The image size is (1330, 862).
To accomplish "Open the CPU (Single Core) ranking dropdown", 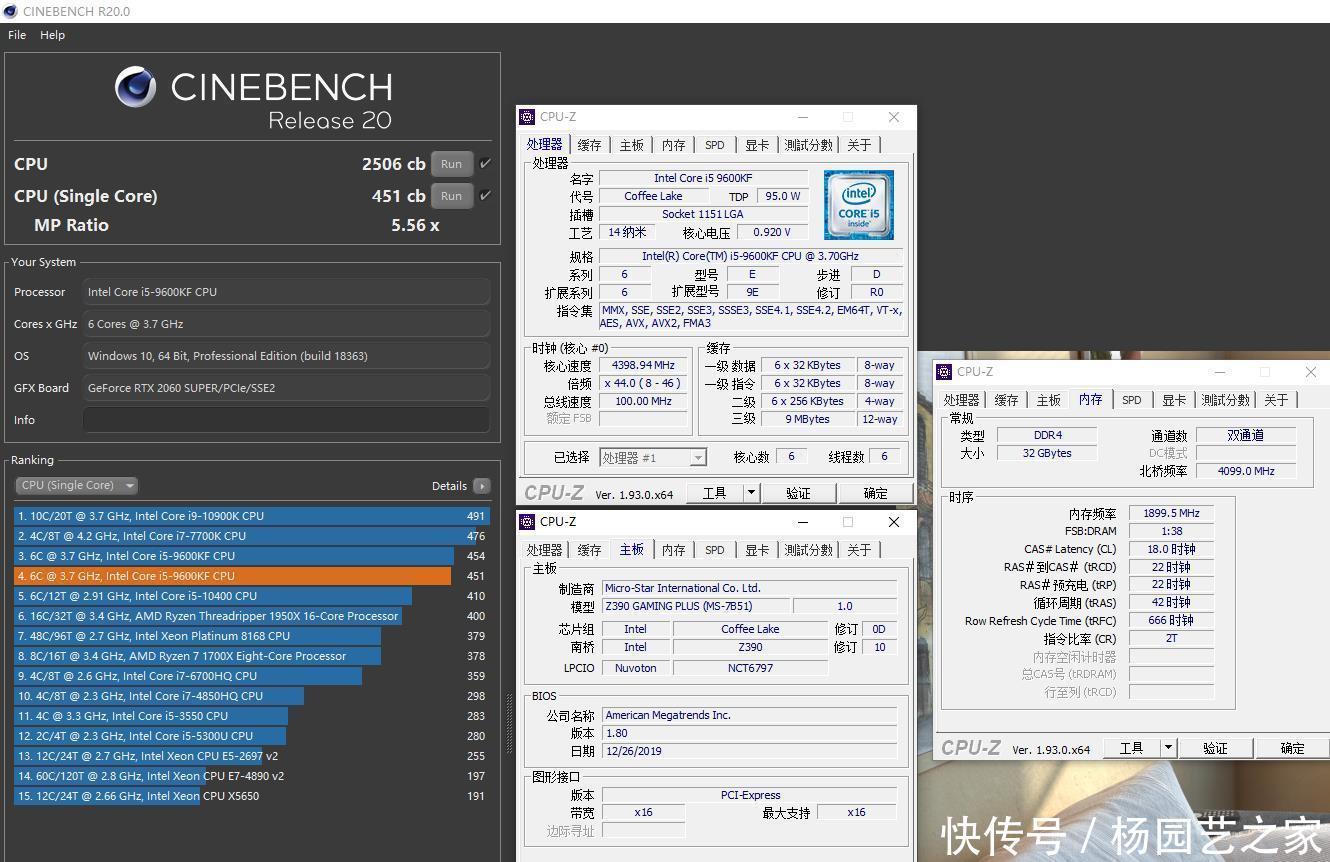I will coord(76,485).
